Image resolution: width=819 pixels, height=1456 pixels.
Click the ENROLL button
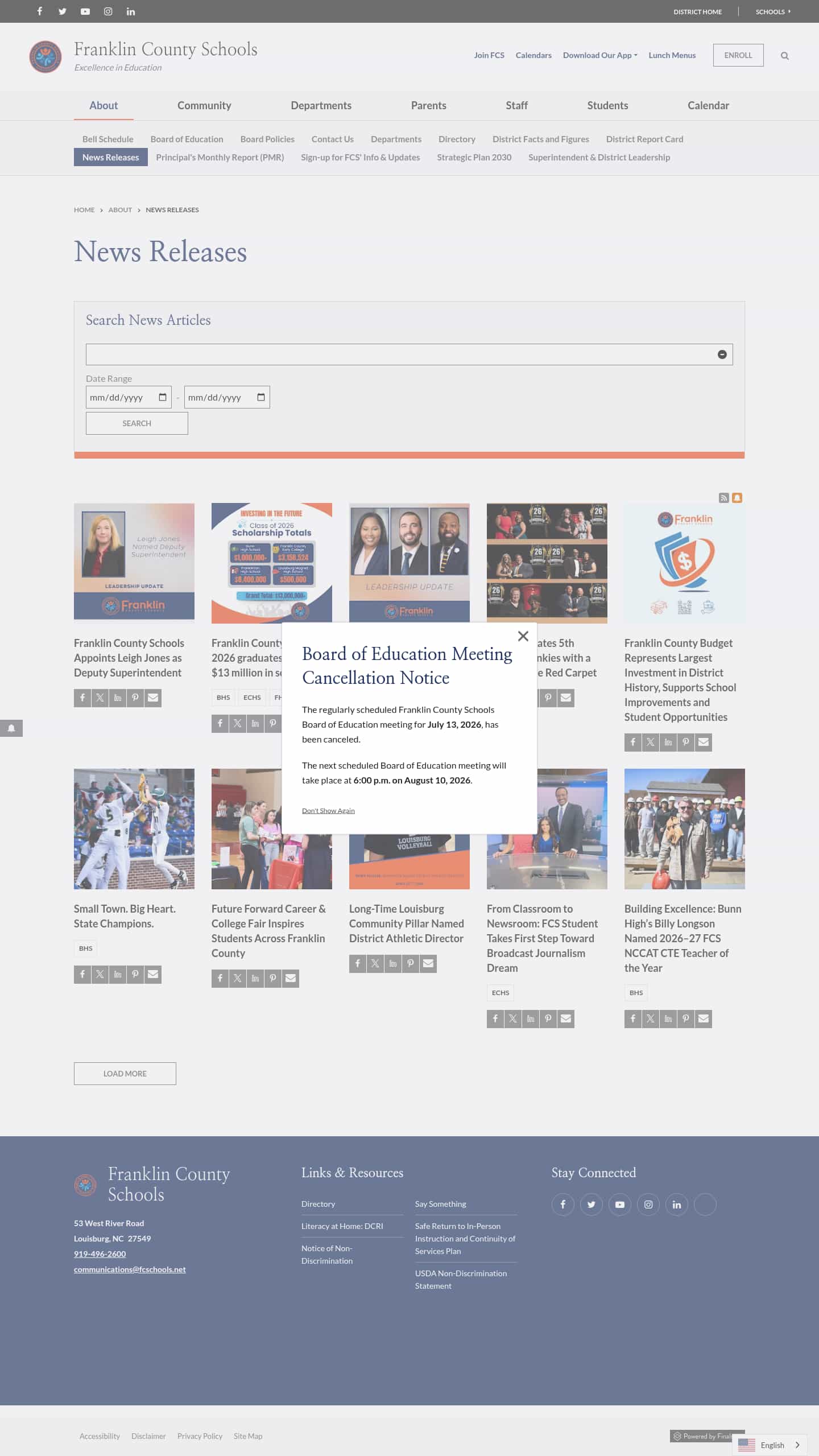point(738,55)
